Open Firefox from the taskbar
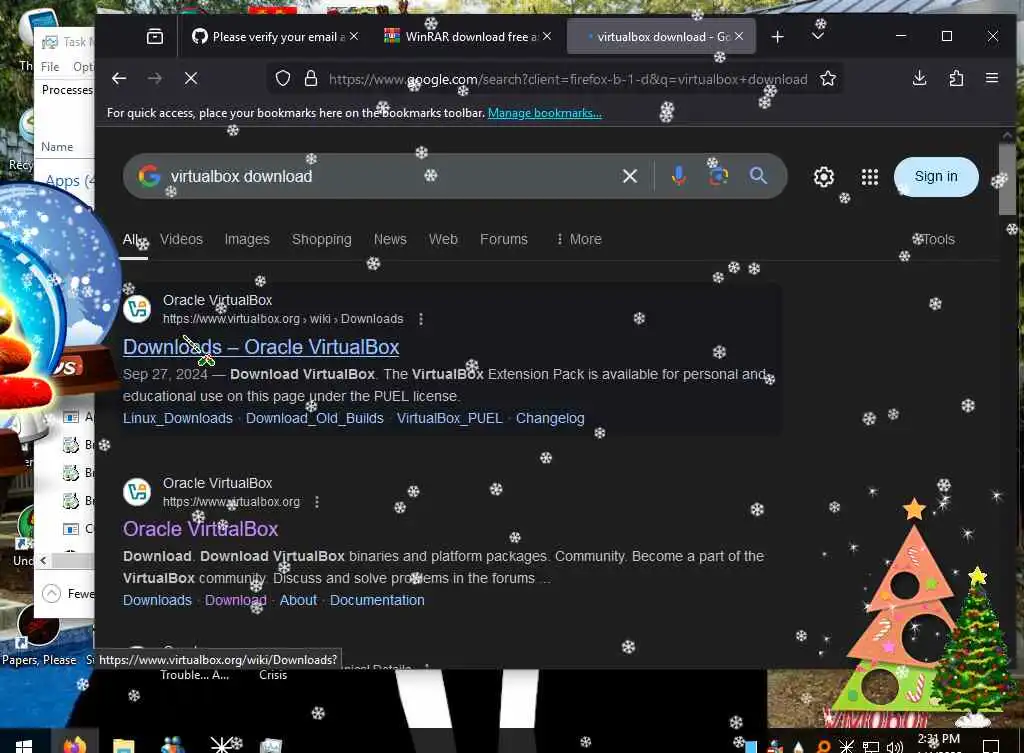1024x753 pixels. click(x=75, y=745)
